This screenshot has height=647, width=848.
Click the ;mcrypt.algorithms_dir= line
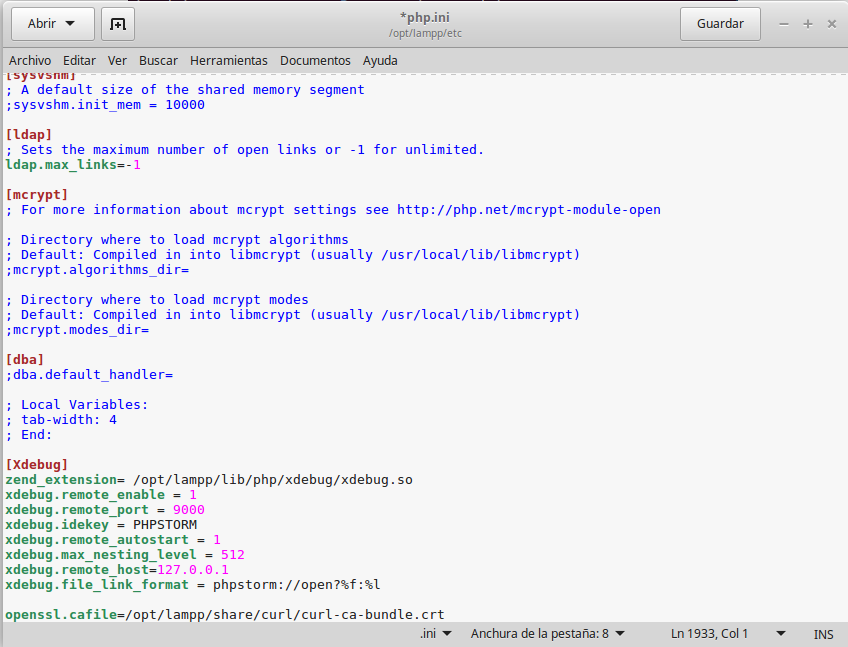pos(97,269)
